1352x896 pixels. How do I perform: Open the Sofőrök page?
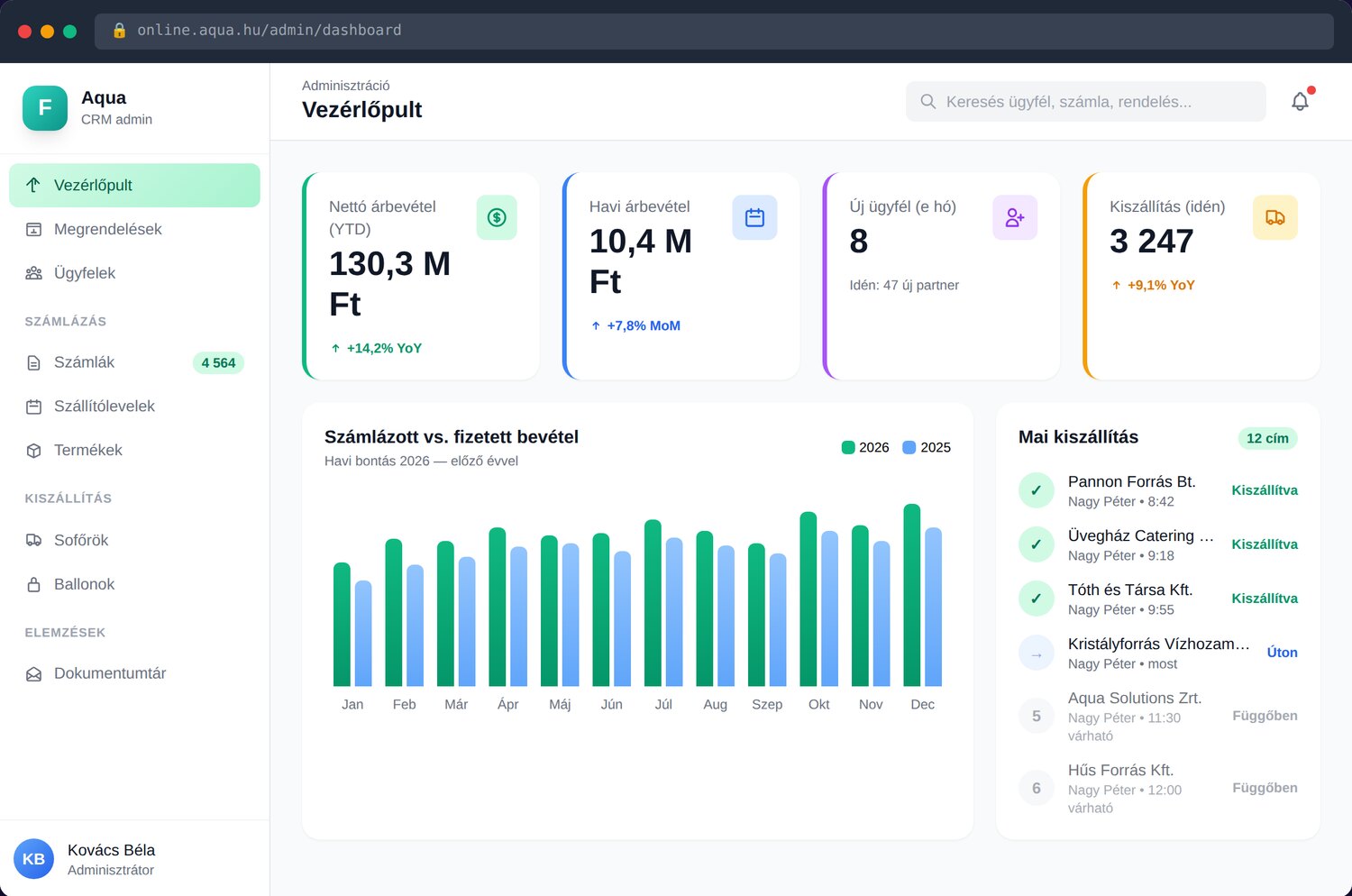tap(134, 540)
